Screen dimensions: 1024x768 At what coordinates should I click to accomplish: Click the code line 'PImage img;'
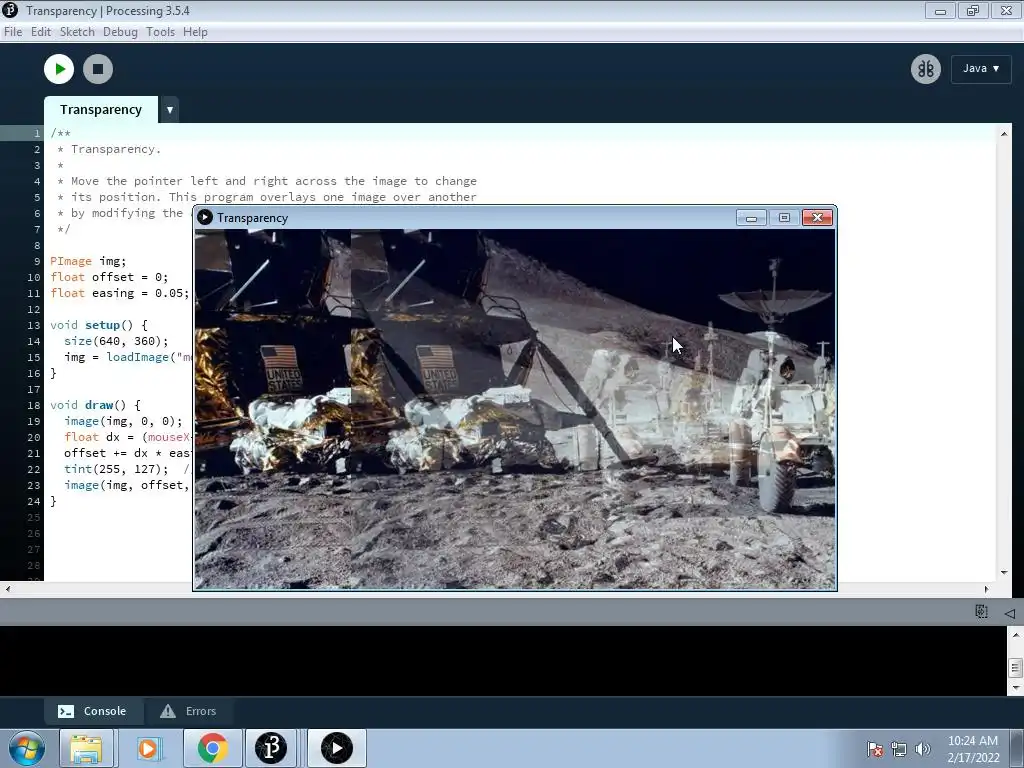pos(88,261)
